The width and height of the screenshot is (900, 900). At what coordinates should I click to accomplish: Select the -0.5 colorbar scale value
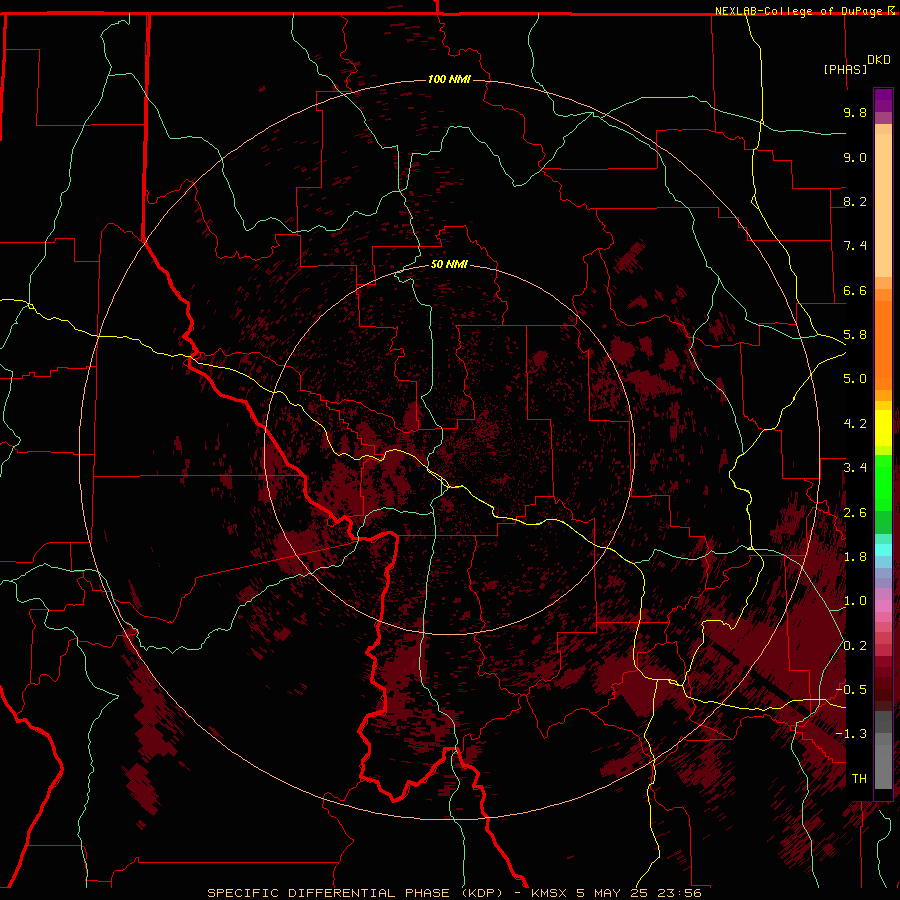[x=852, y=690]
